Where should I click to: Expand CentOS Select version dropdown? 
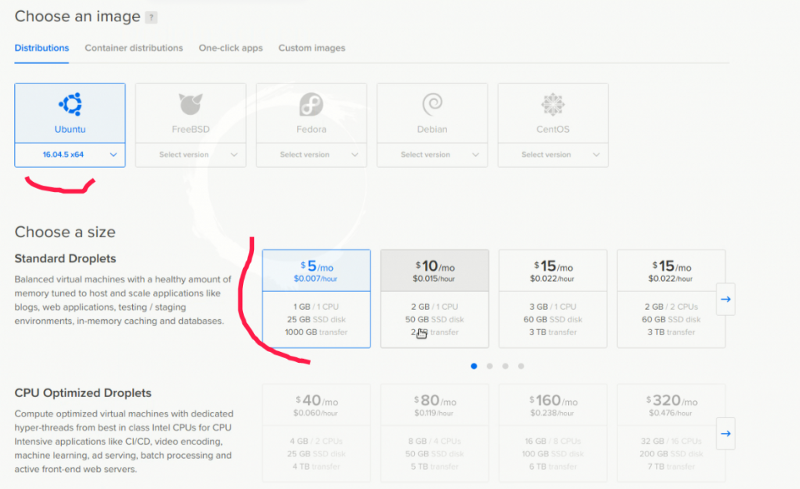tap(553, 155)
